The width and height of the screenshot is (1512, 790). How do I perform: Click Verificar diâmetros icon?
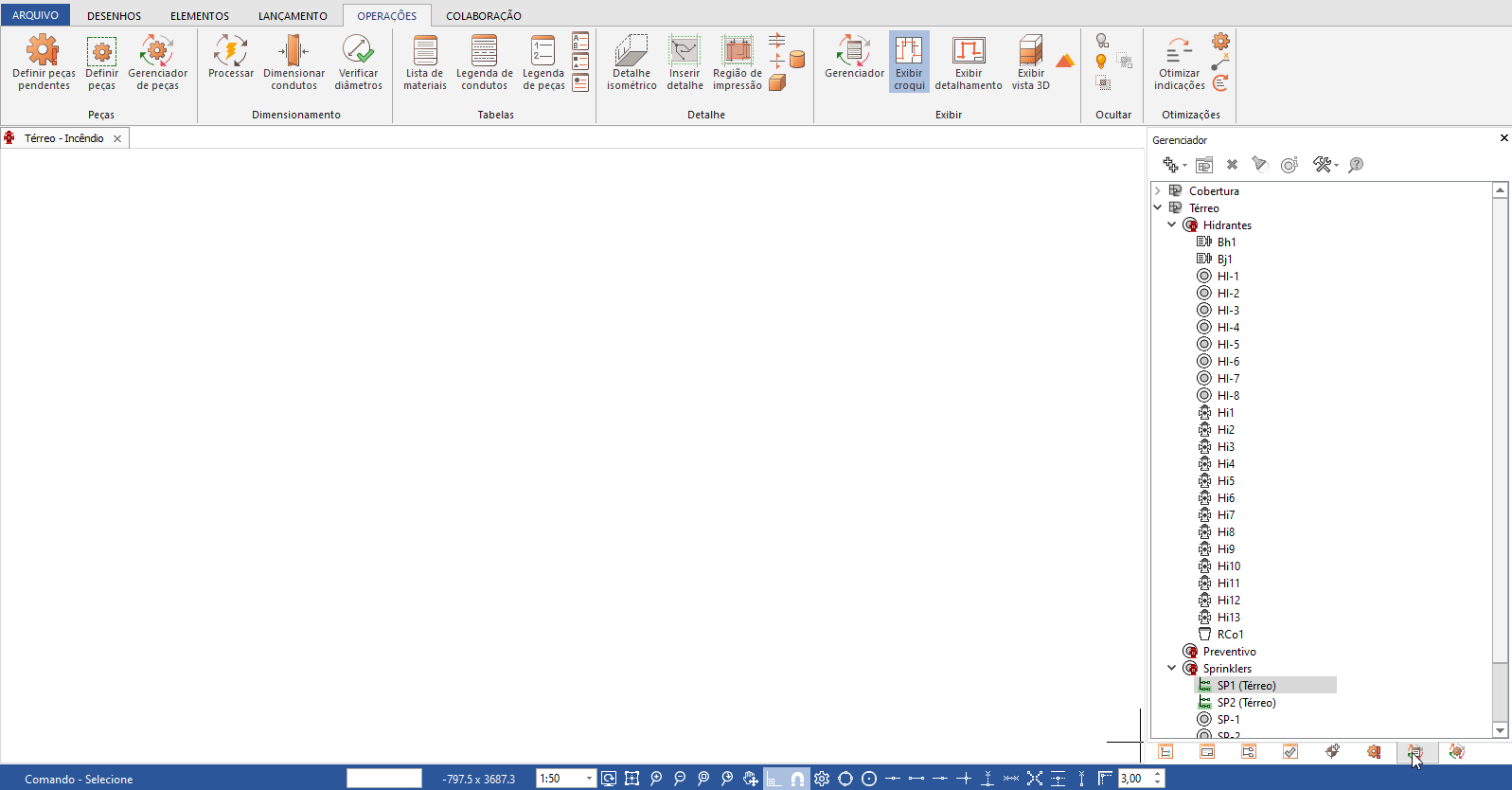(x=358, y=63)
